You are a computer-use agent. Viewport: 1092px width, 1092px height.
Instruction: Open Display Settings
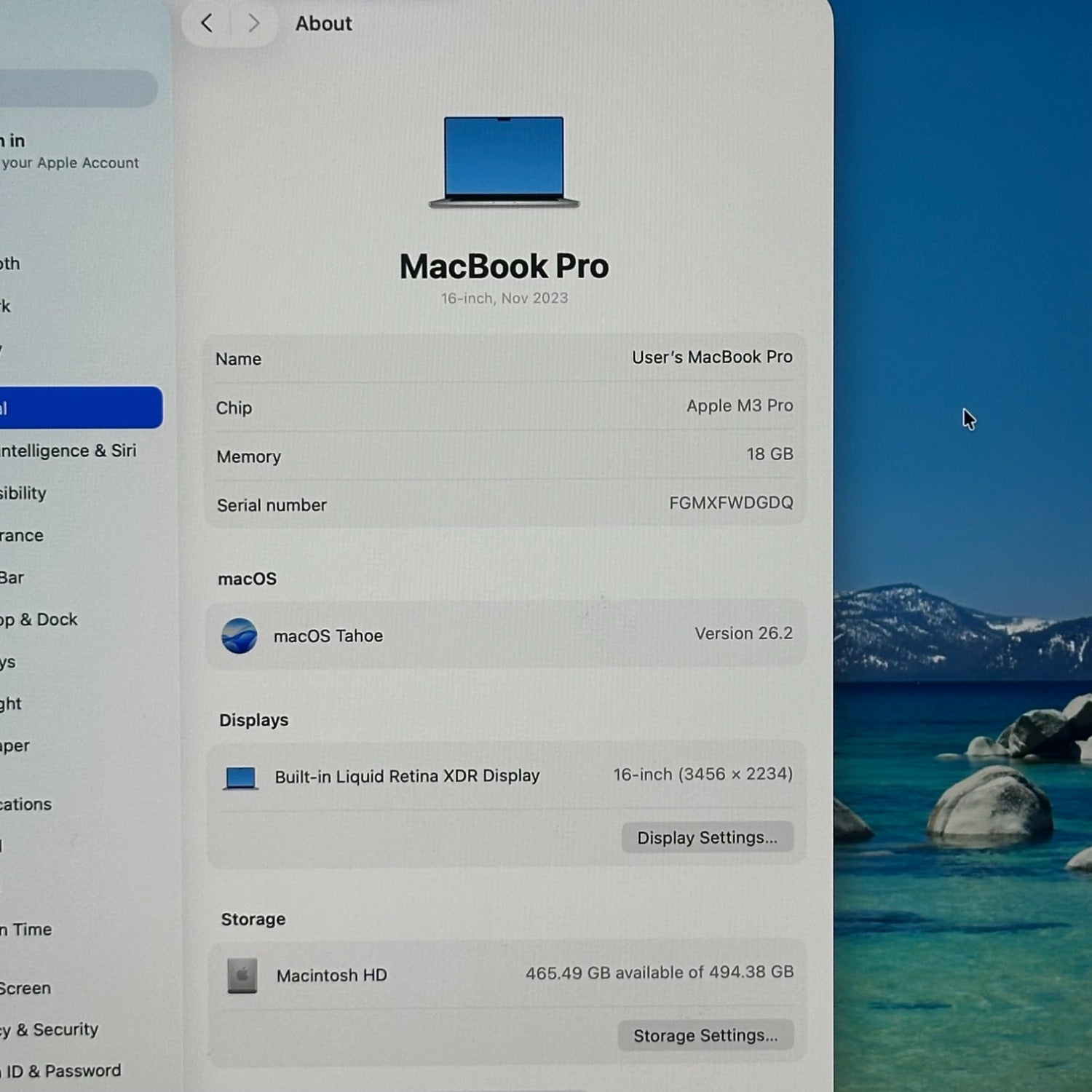[707, 838]
